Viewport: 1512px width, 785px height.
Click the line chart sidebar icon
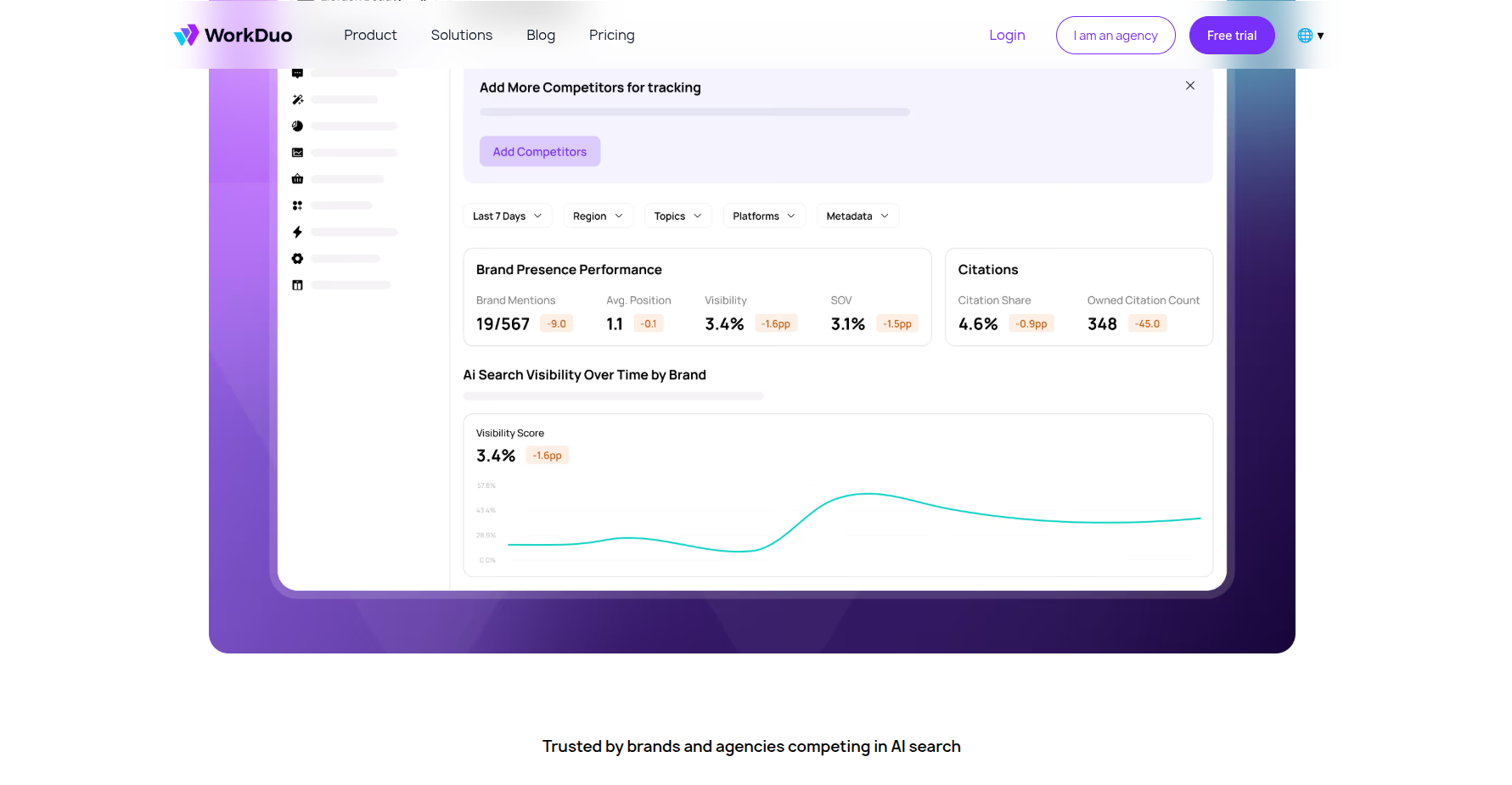coord(297,153)
